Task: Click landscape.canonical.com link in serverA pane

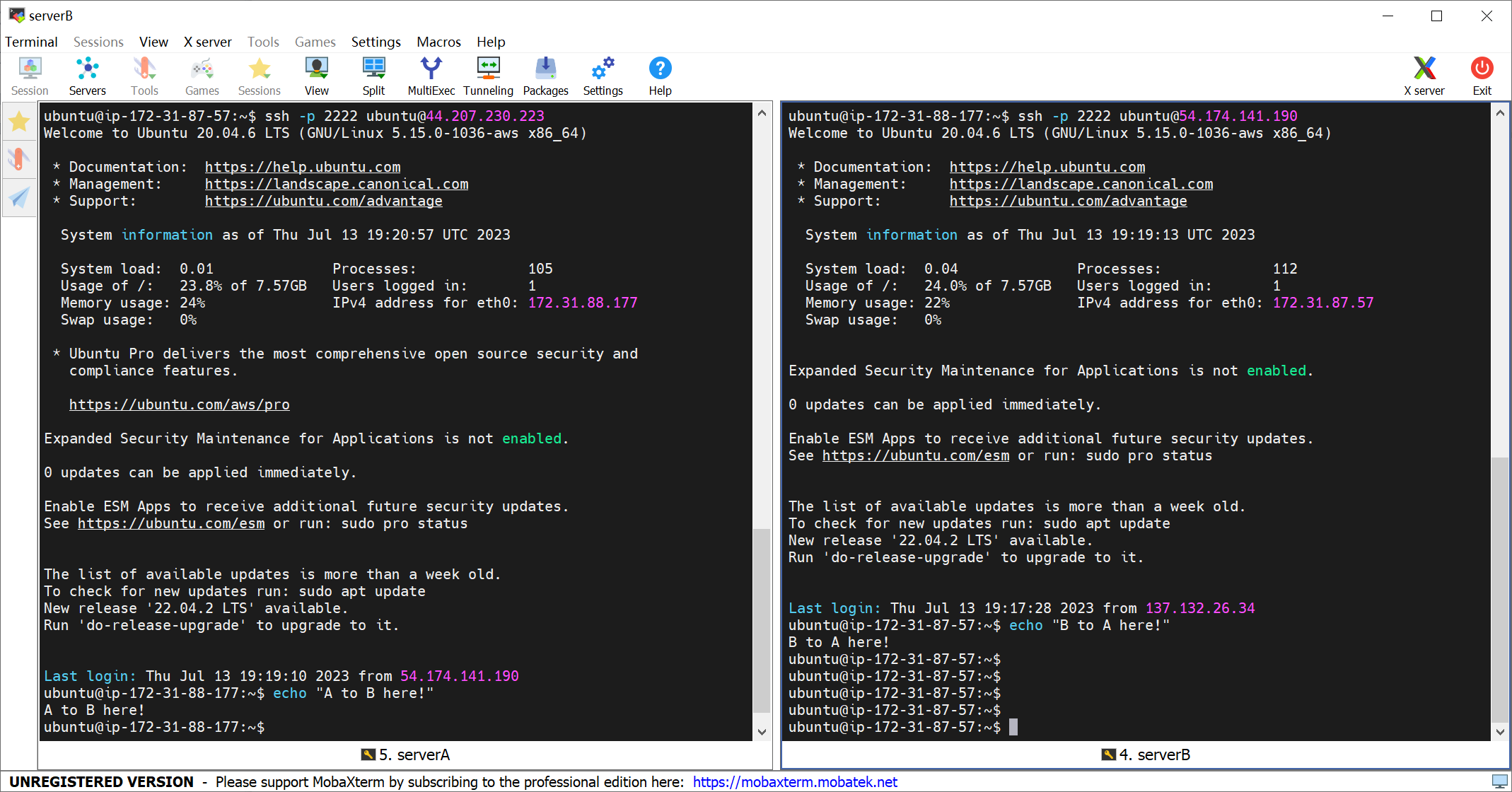Action: pyautogui.click(x=337, y=184)
